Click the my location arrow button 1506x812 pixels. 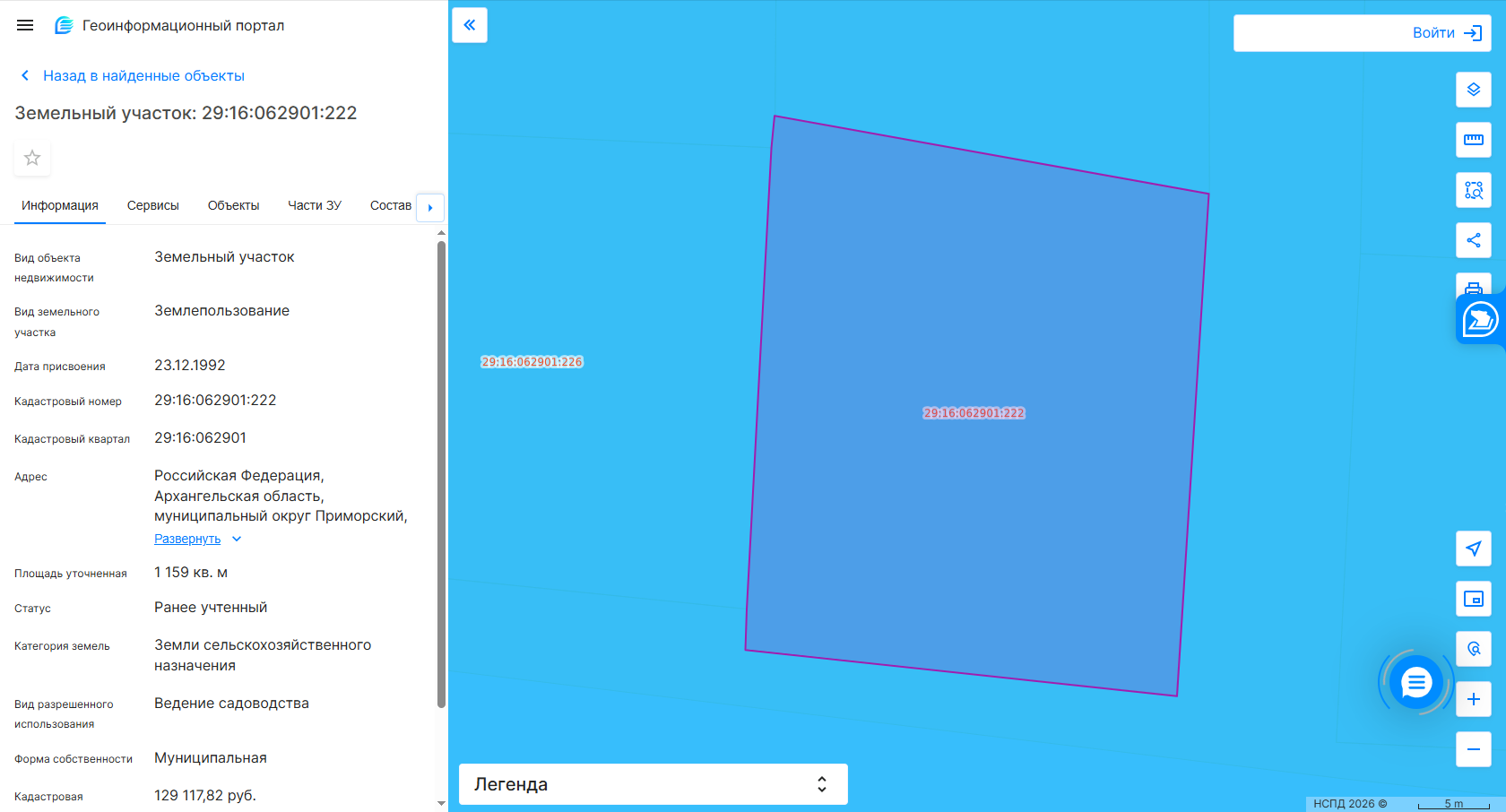tap(1474, 549)
